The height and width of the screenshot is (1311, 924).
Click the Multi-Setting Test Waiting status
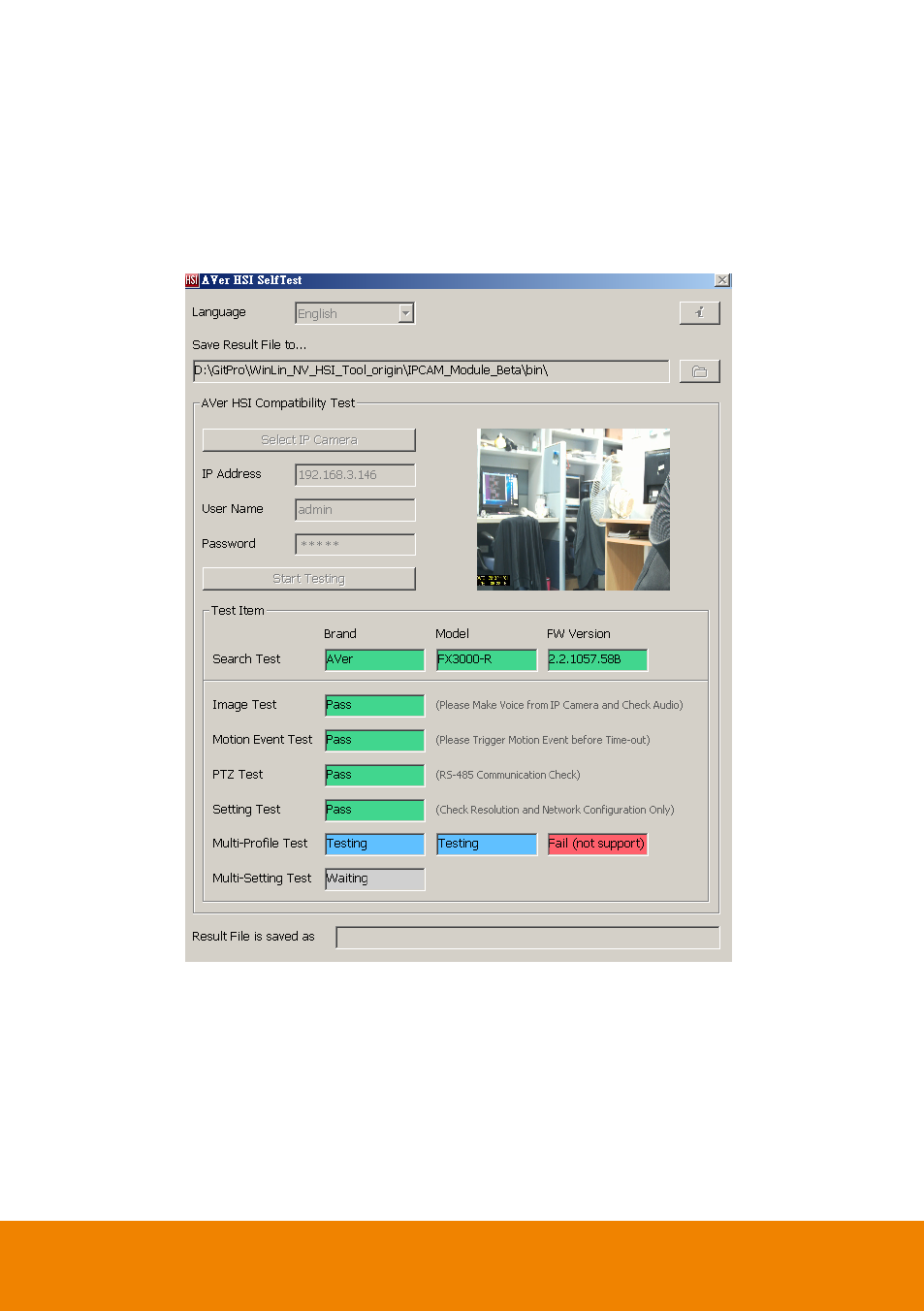(x=374, y=879)
